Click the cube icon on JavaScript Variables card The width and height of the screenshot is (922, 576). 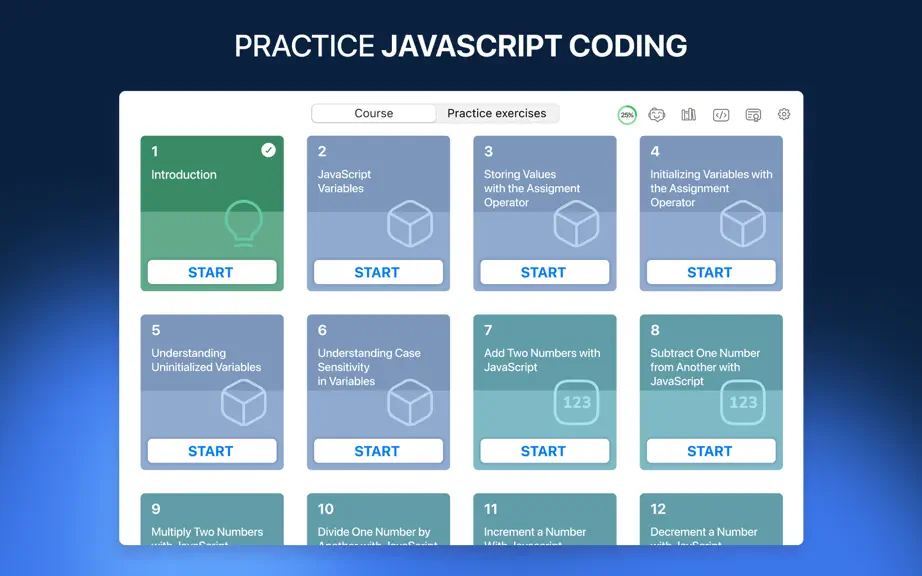tap(410, 223)
